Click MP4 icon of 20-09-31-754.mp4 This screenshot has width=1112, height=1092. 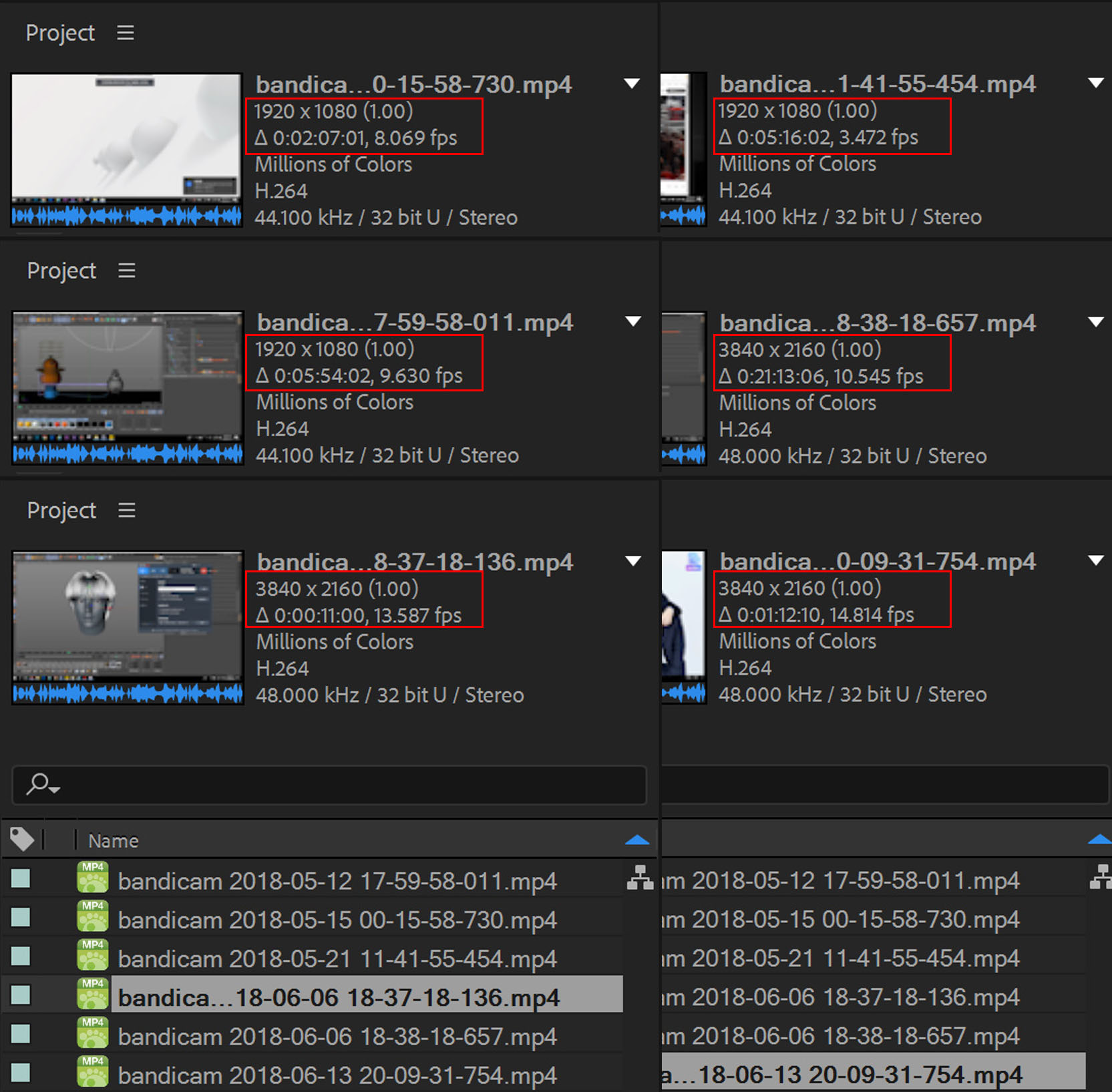[93, 1071]
